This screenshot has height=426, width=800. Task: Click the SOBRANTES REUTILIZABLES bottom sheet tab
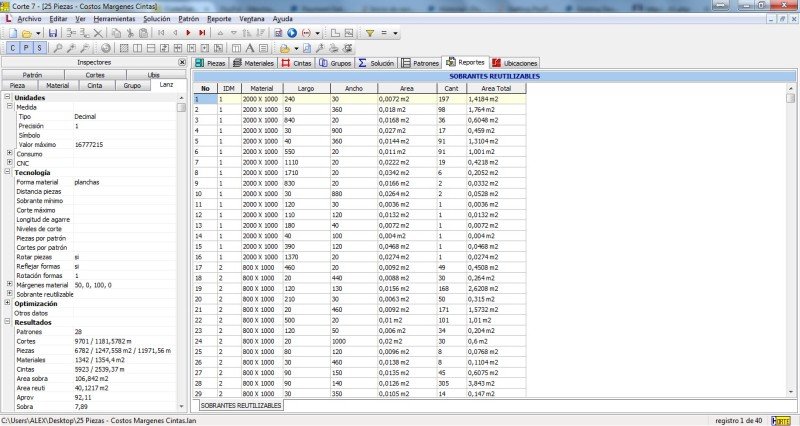click(x=239, y=406)
